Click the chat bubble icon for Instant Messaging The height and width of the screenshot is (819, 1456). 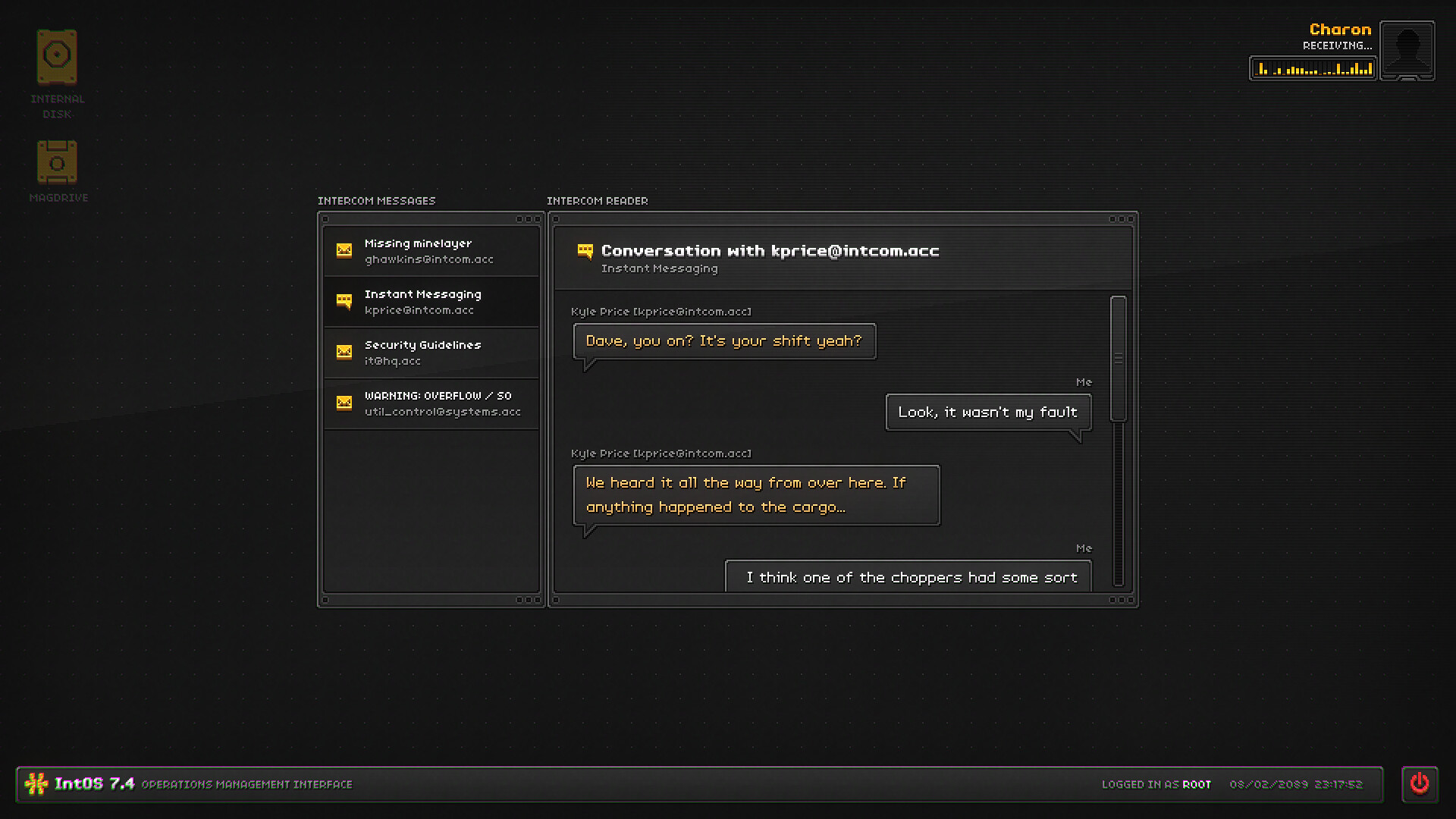pos(344,301)
